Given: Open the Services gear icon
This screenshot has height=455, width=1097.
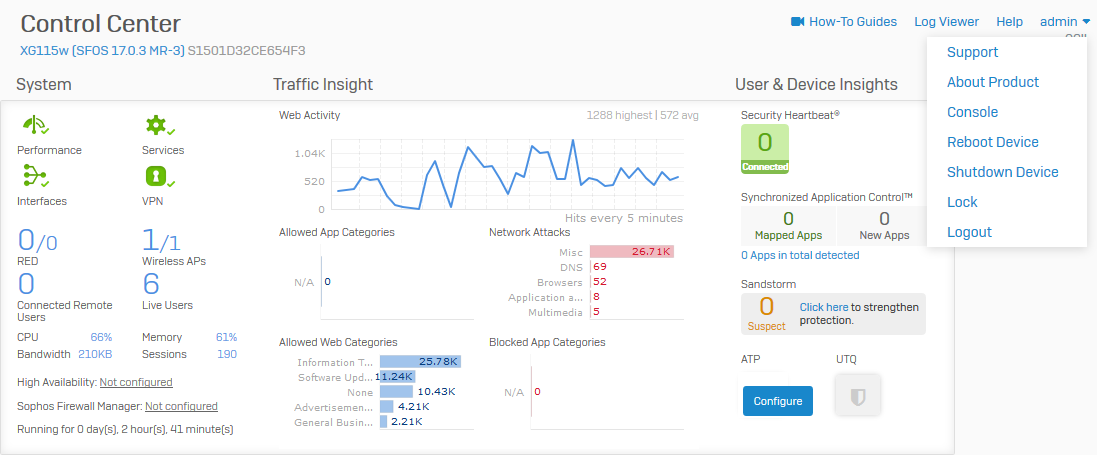Looking at the screenshot, I should coord(160,126).
